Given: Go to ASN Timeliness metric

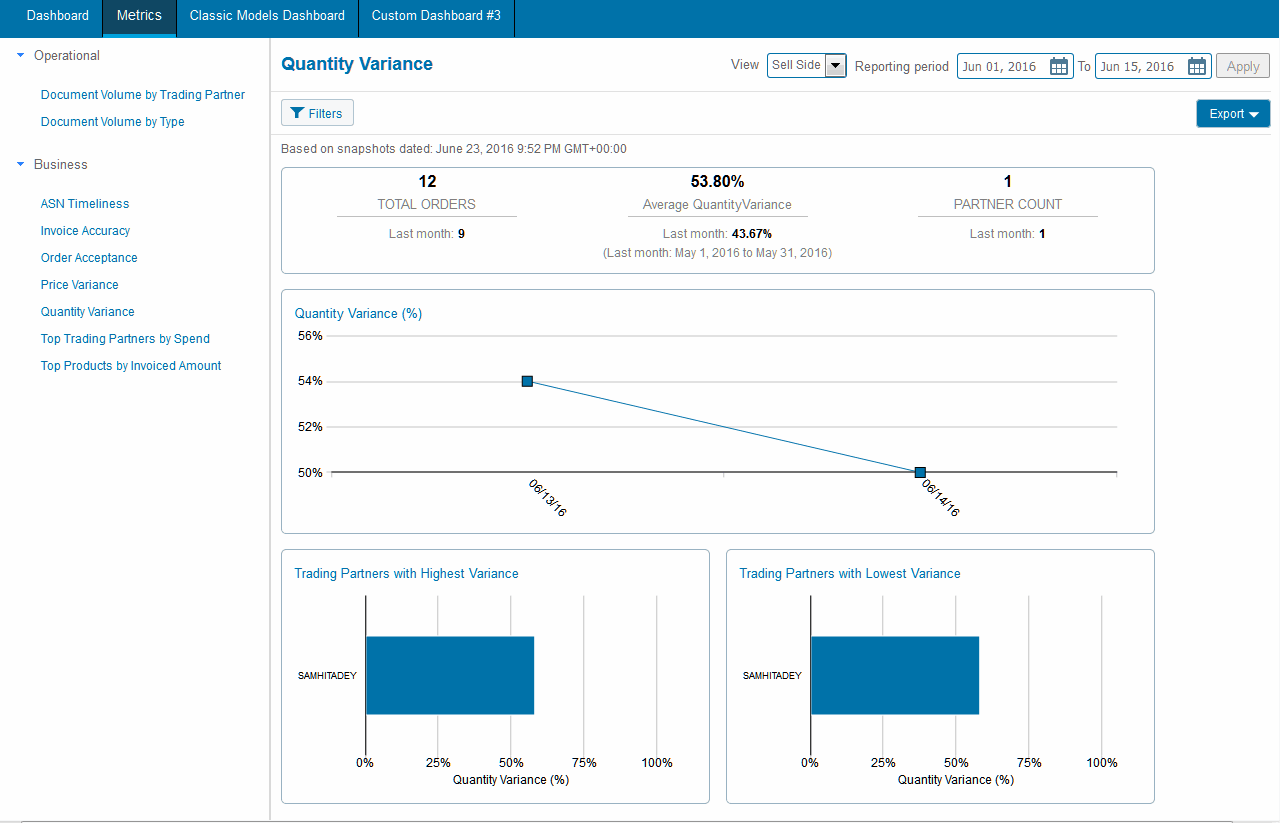Looking at the screenshot, I should pyautogui.click(x=85, y=204).
